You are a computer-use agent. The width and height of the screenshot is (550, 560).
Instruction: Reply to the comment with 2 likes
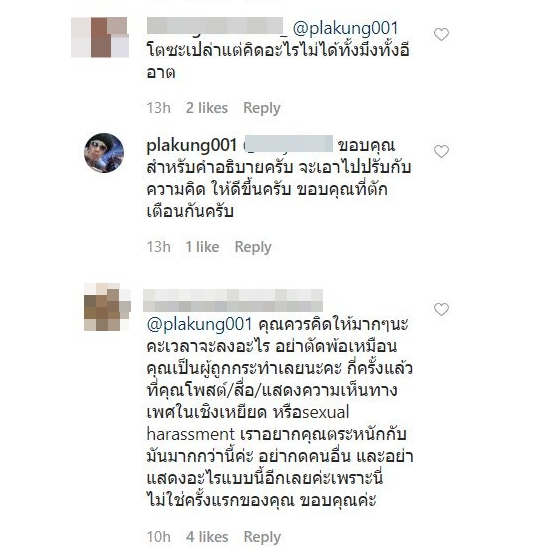tap(261, 108)
